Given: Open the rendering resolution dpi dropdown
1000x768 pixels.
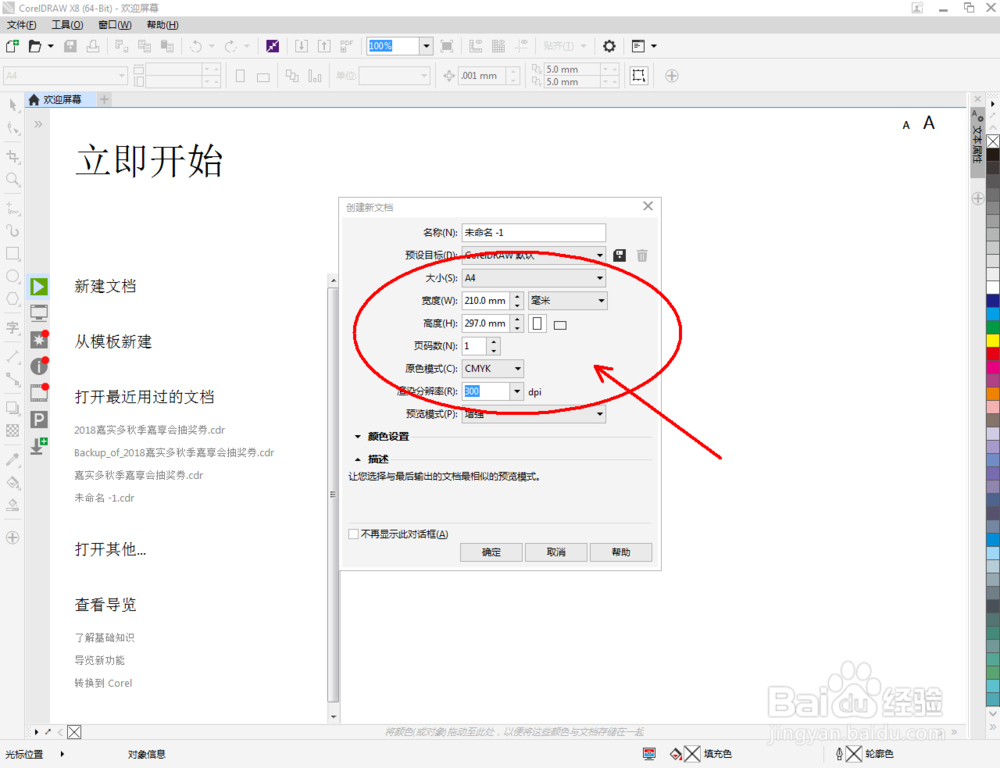Looking at the screenshot, I should pos(517,391).
